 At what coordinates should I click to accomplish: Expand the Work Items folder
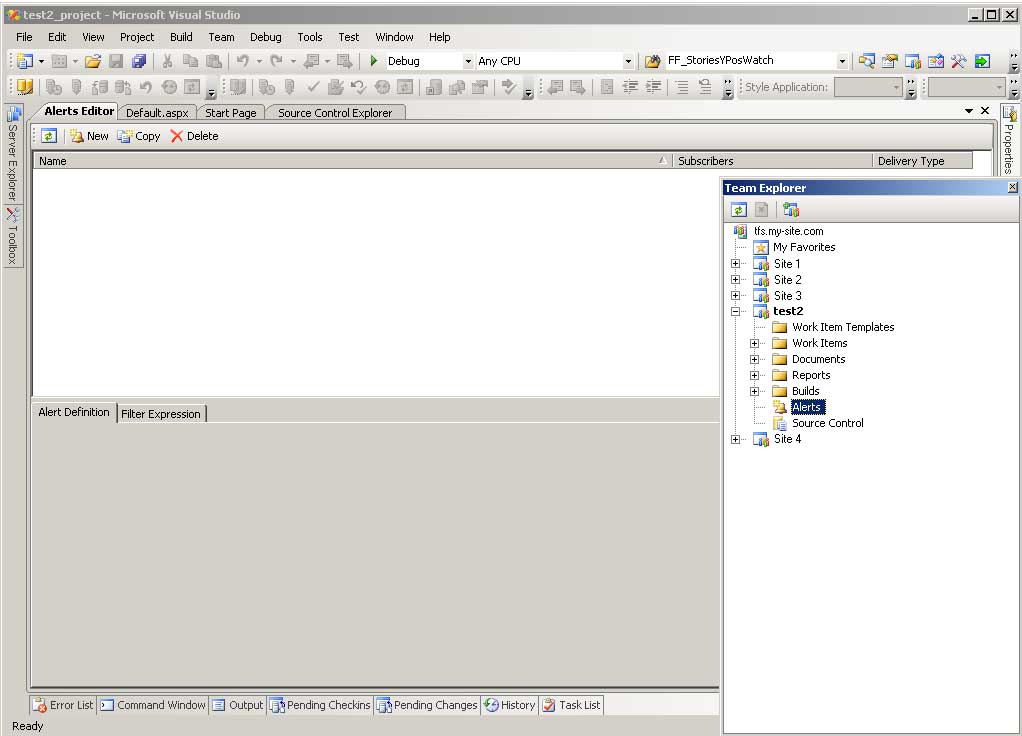(754, 344)
